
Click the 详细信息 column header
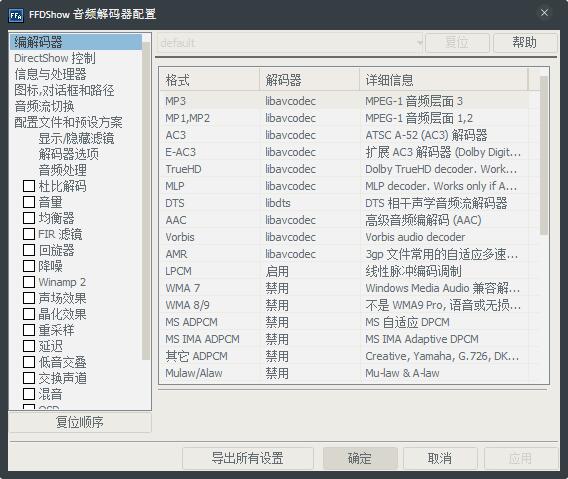pos(444,80)
